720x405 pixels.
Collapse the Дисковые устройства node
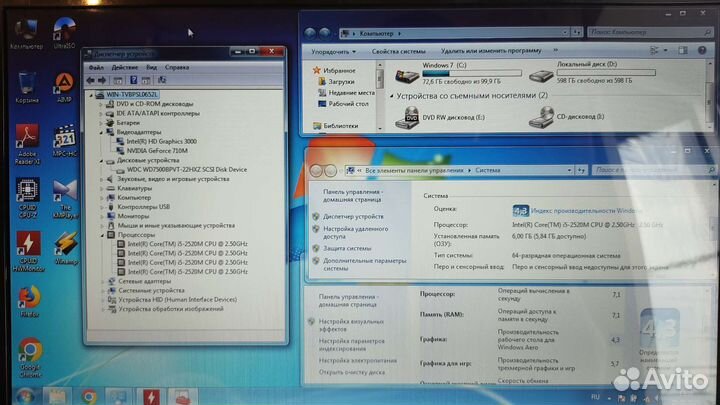point(101,161)
